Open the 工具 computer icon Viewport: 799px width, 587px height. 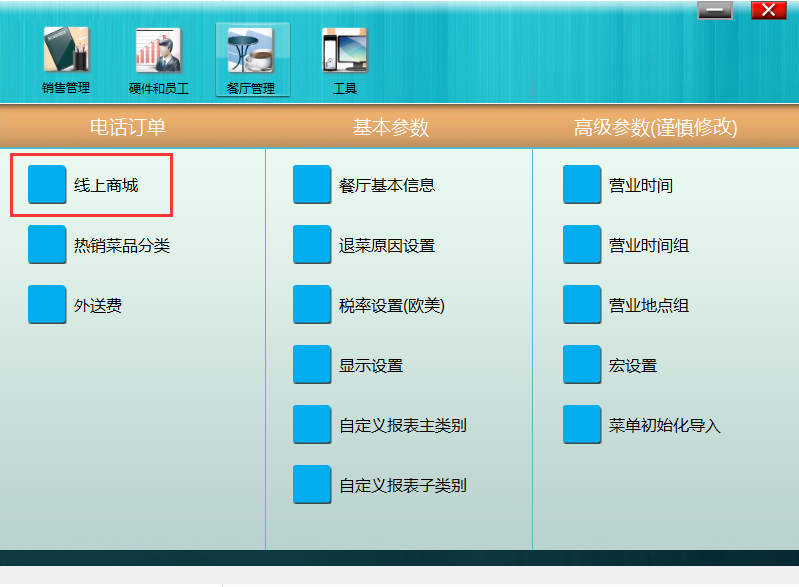[x=344, y=49]
